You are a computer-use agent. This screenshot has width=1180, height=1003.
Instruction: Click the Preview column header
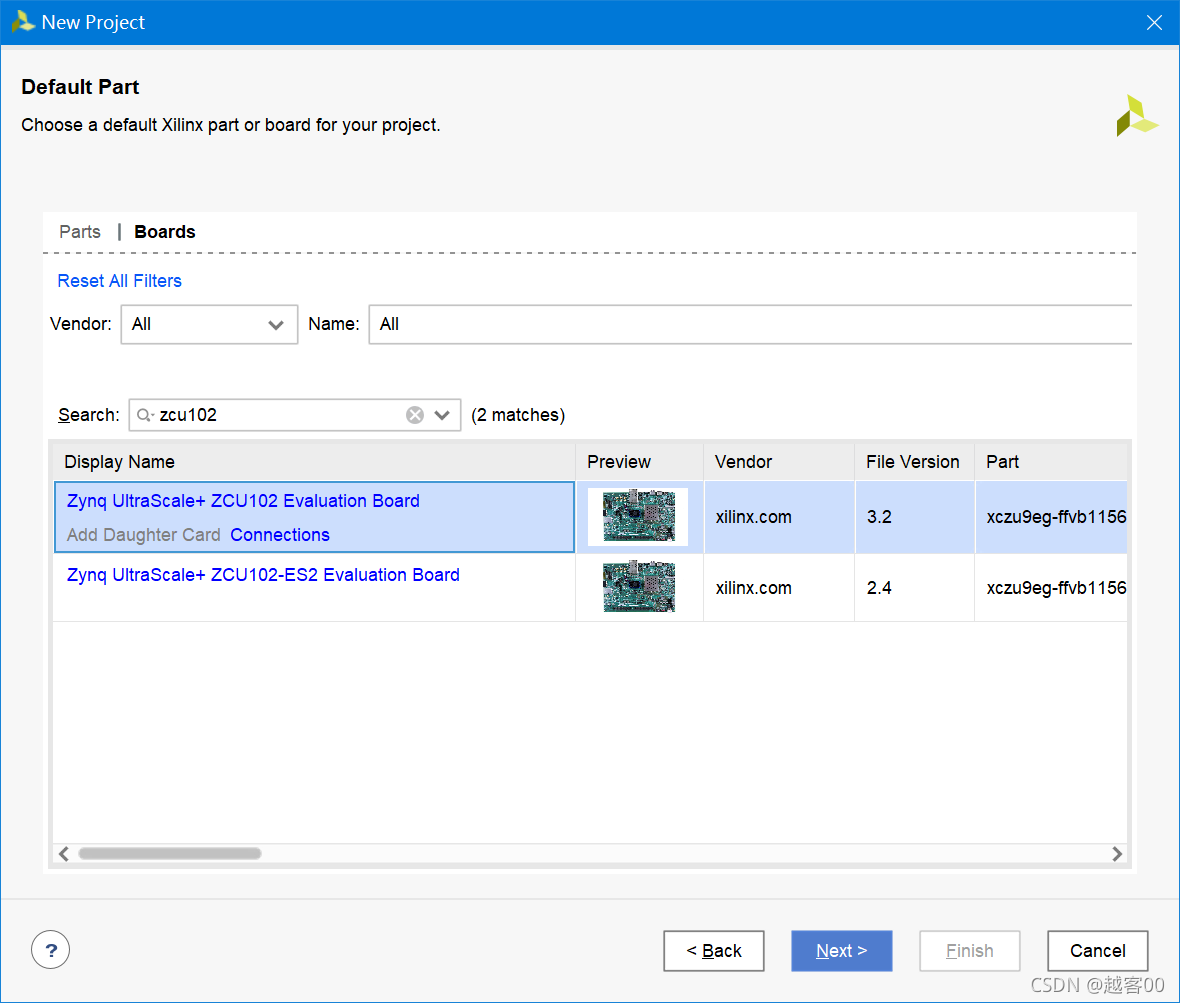pos(640,462)
